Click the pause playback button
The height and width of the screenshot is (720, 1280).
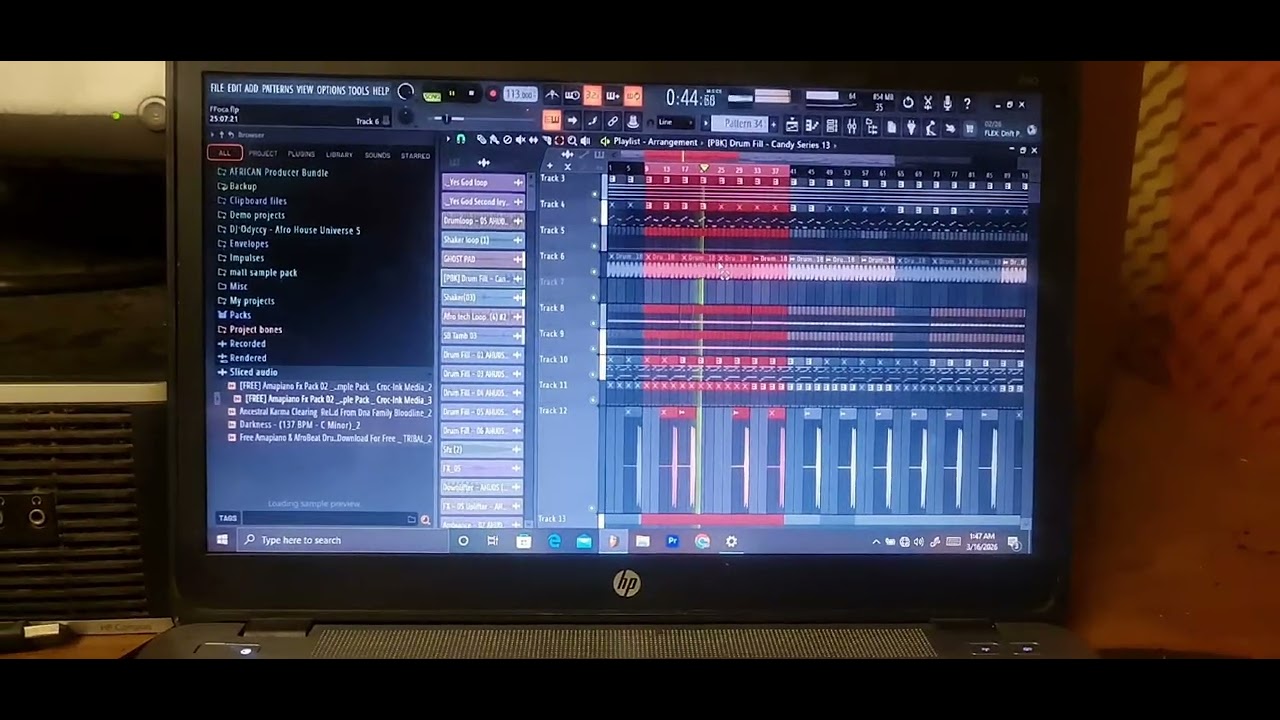click(x=452, y=93)
